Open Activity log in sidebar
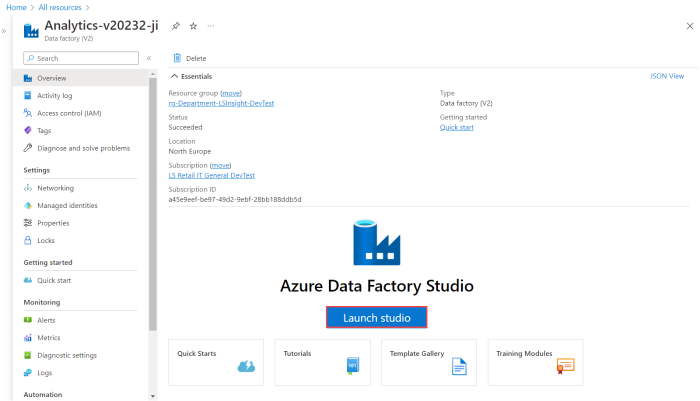Viewport: 700px width, 401px height. pos(54,95)
